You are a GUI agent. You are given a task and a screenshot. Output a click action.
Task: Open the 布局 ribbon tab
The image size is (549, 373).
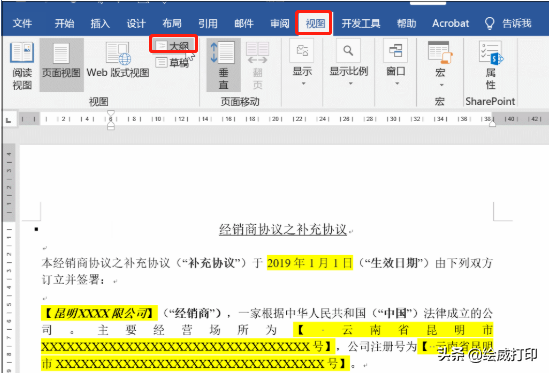[x=172, y=23]
